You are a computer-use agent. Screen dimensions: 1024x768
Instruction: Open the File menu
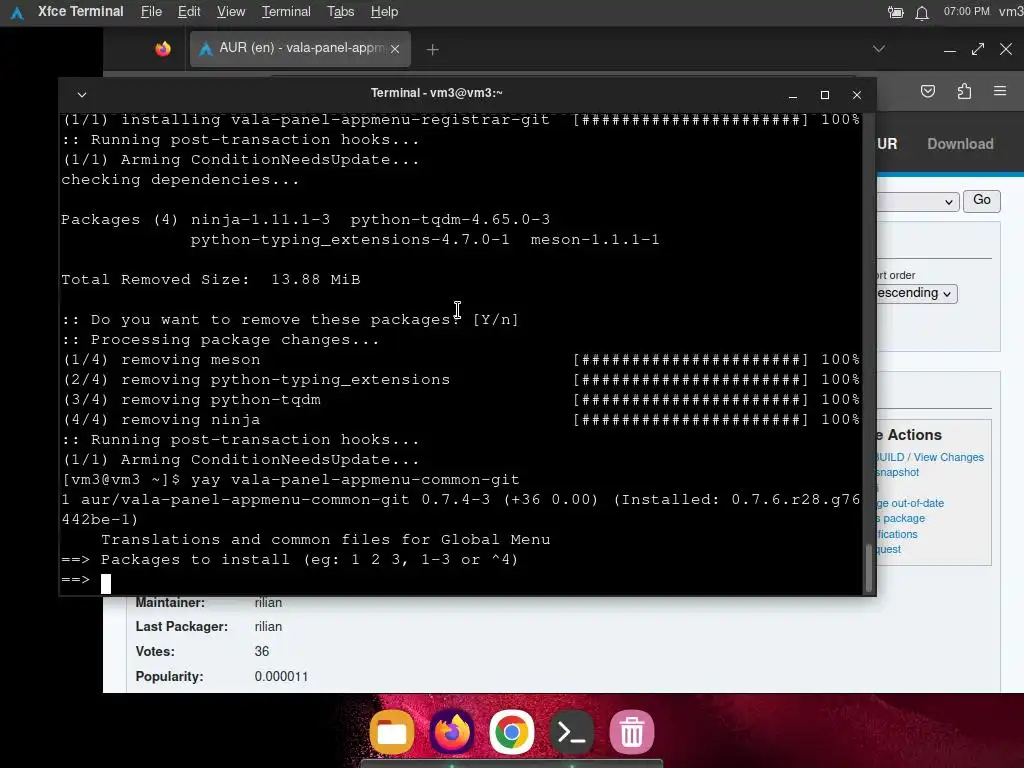tap(151, 12)
